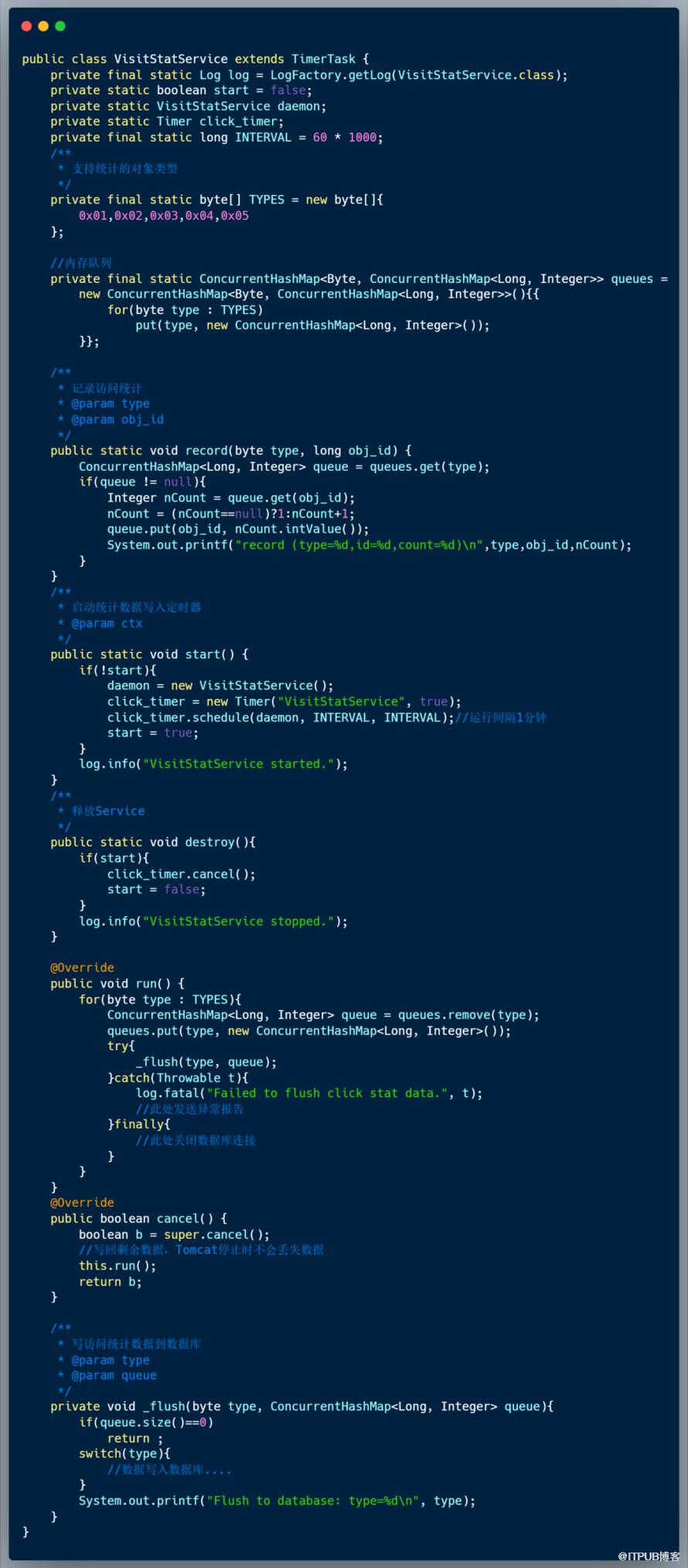Click the green maximize dot
Screen dimensions: 688x1568
click(60, 26)
